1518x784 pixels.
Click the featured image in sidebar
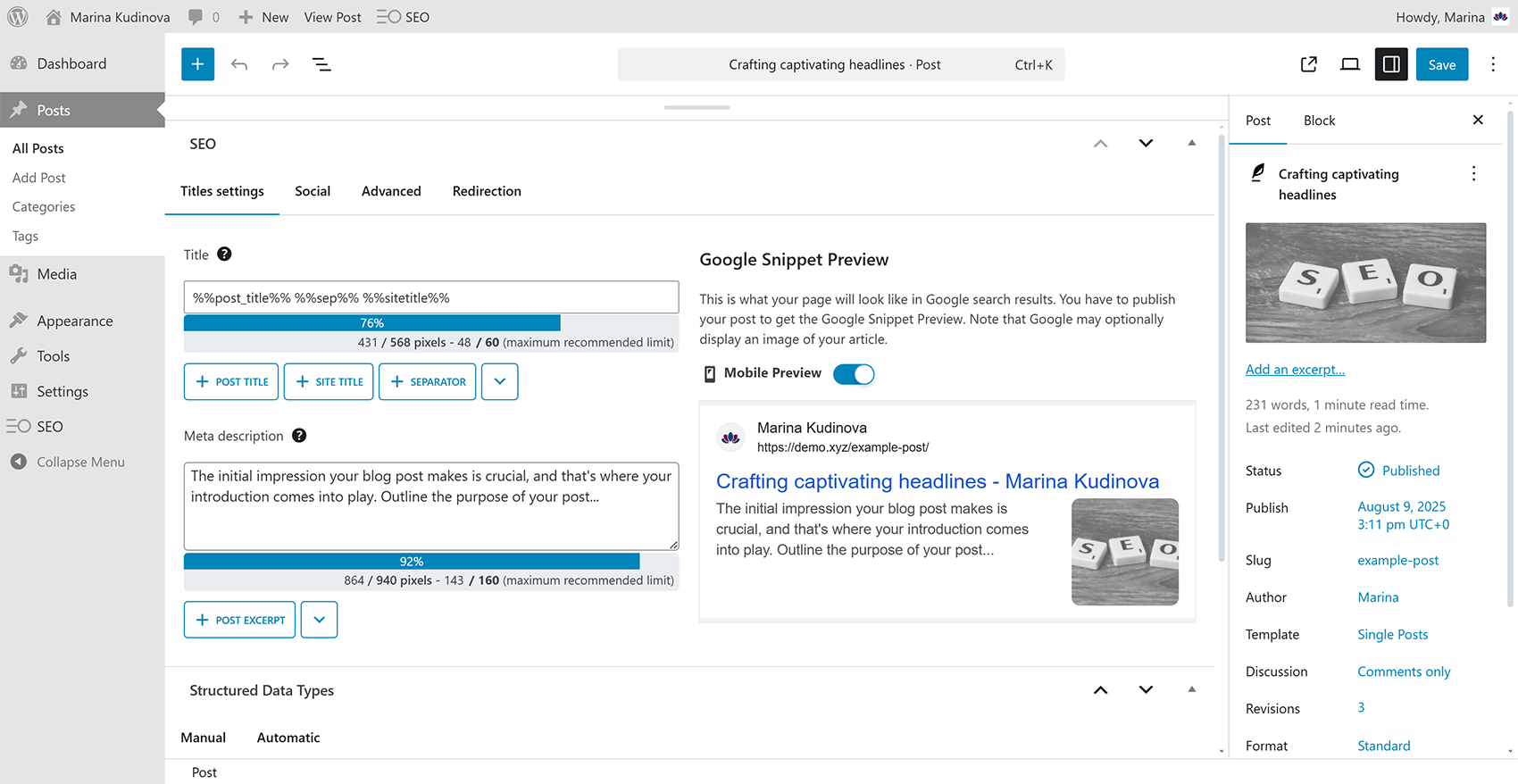tap(1365, 283)
